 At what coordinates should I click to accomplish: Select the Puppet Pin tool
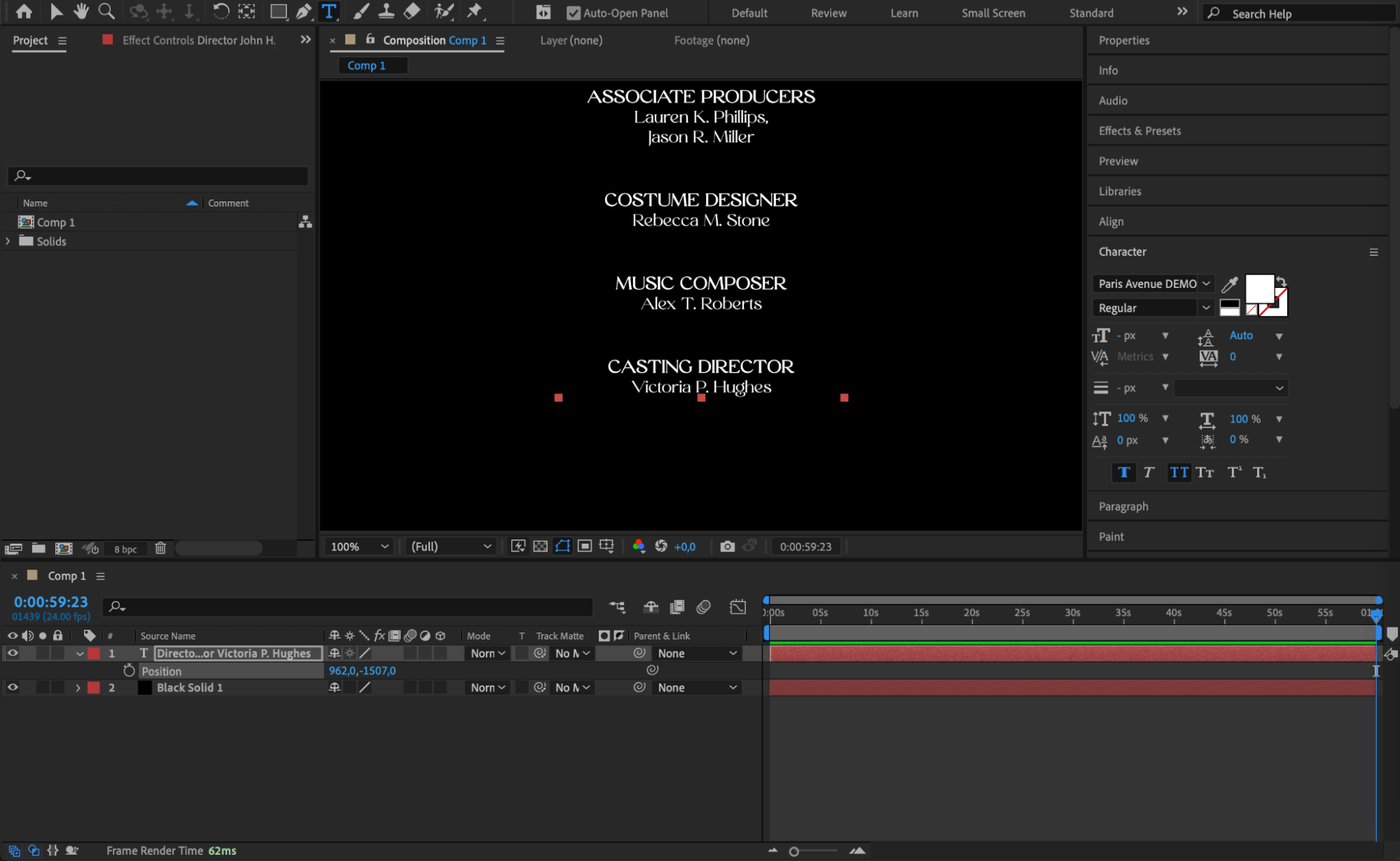click(475, 11)
